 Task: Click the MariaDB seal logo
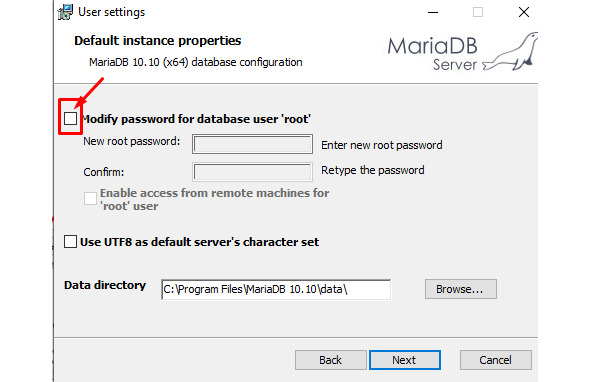pyautogui.click(x=510, y=52)
